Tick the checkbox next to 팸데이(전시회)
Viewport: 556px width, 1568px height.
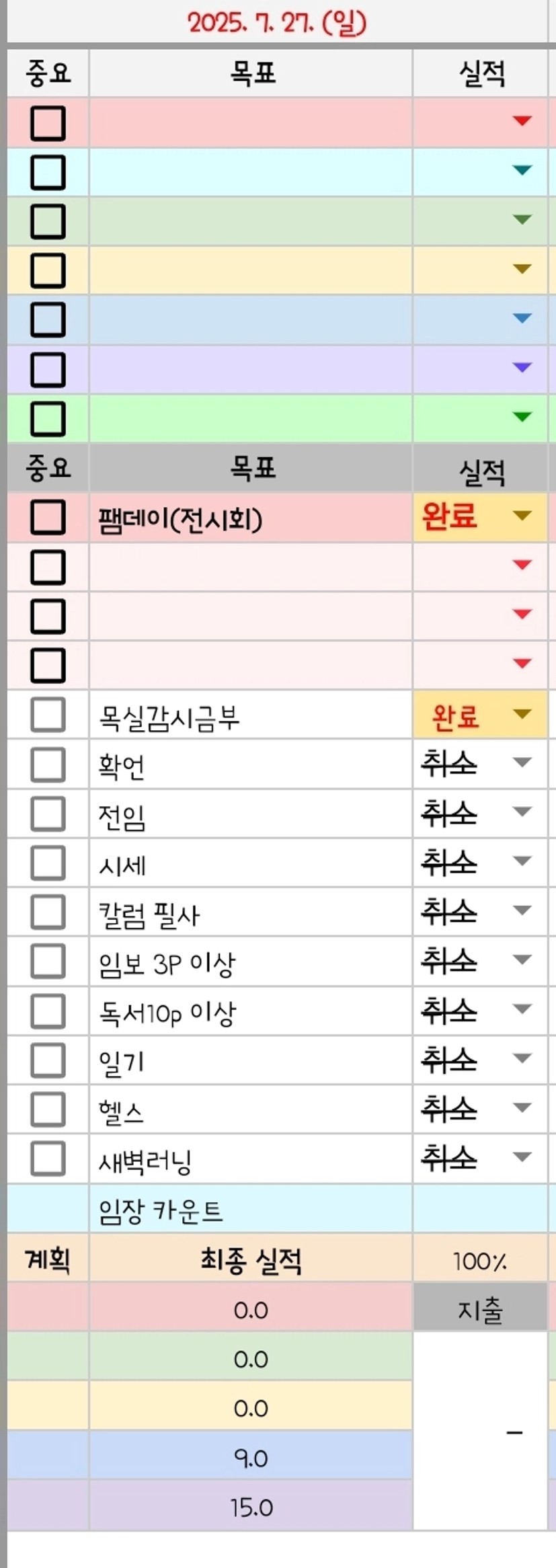tap(48, 517)
